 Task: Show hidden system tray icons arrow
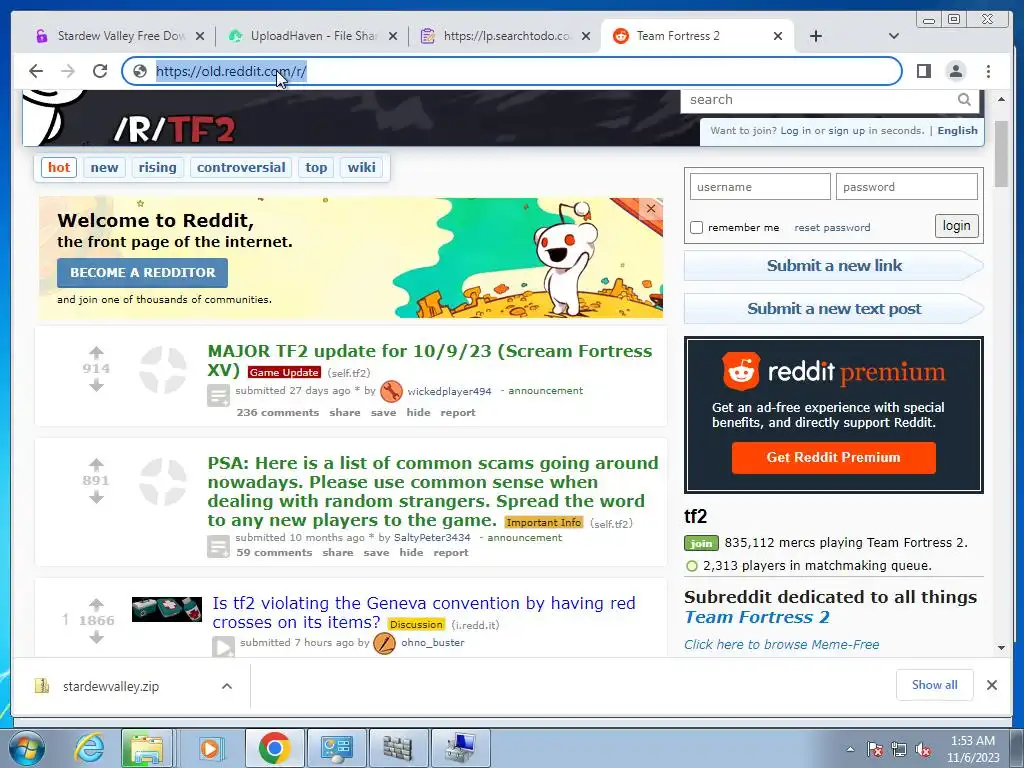tap(850, 749)
